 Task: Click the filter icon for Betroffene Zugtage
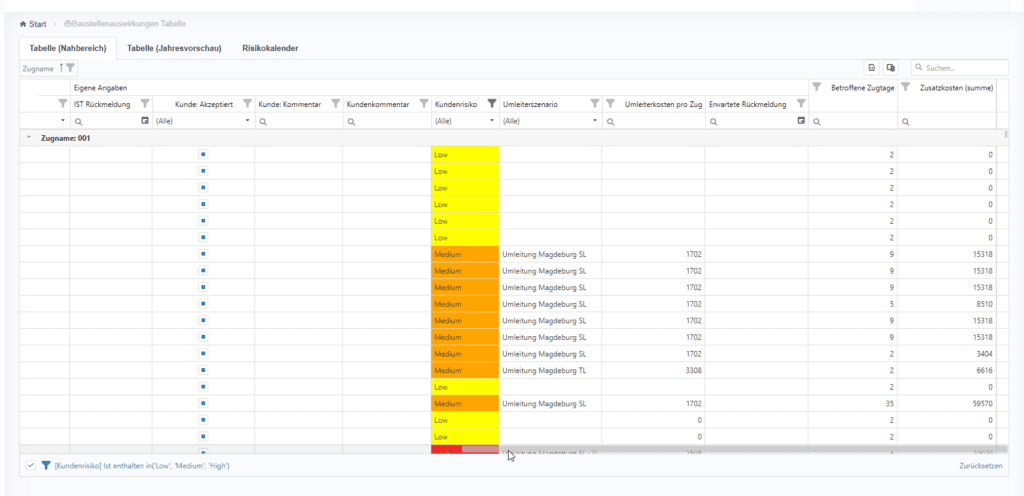click(816, 88)
